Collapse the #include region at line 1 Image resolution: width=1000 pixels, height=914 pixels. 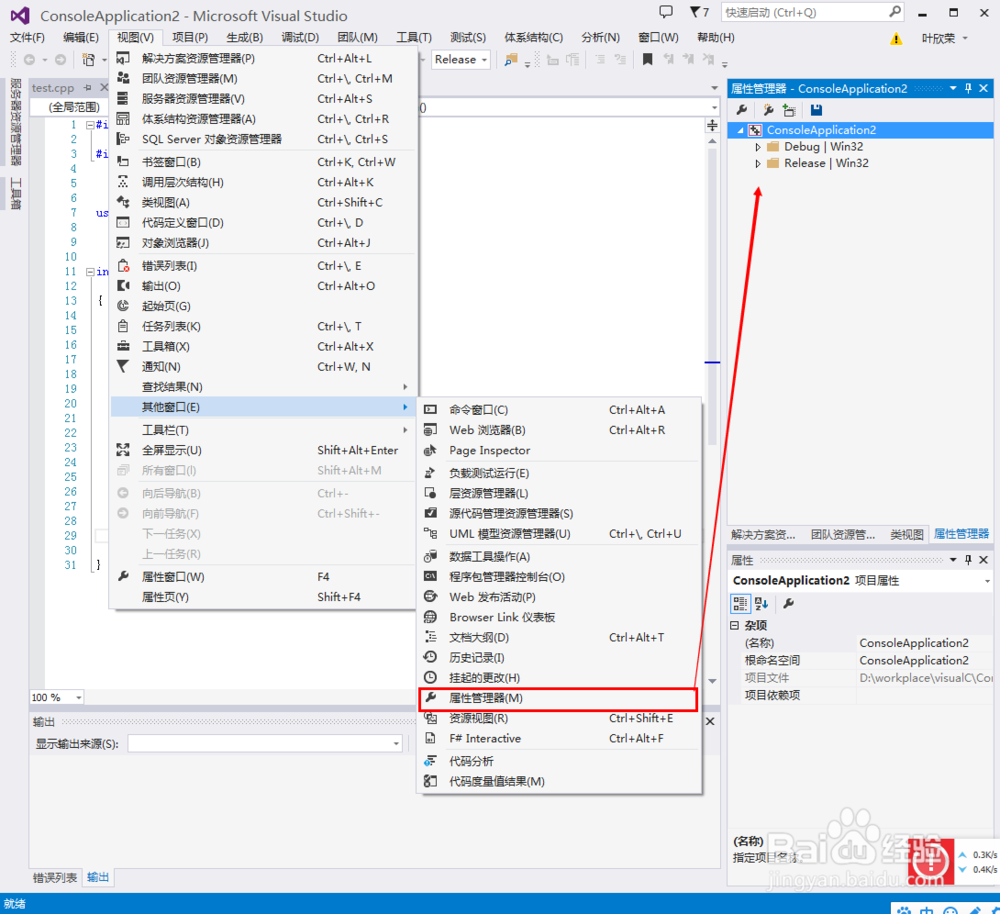pyautogui.click(x=91, y=125)
